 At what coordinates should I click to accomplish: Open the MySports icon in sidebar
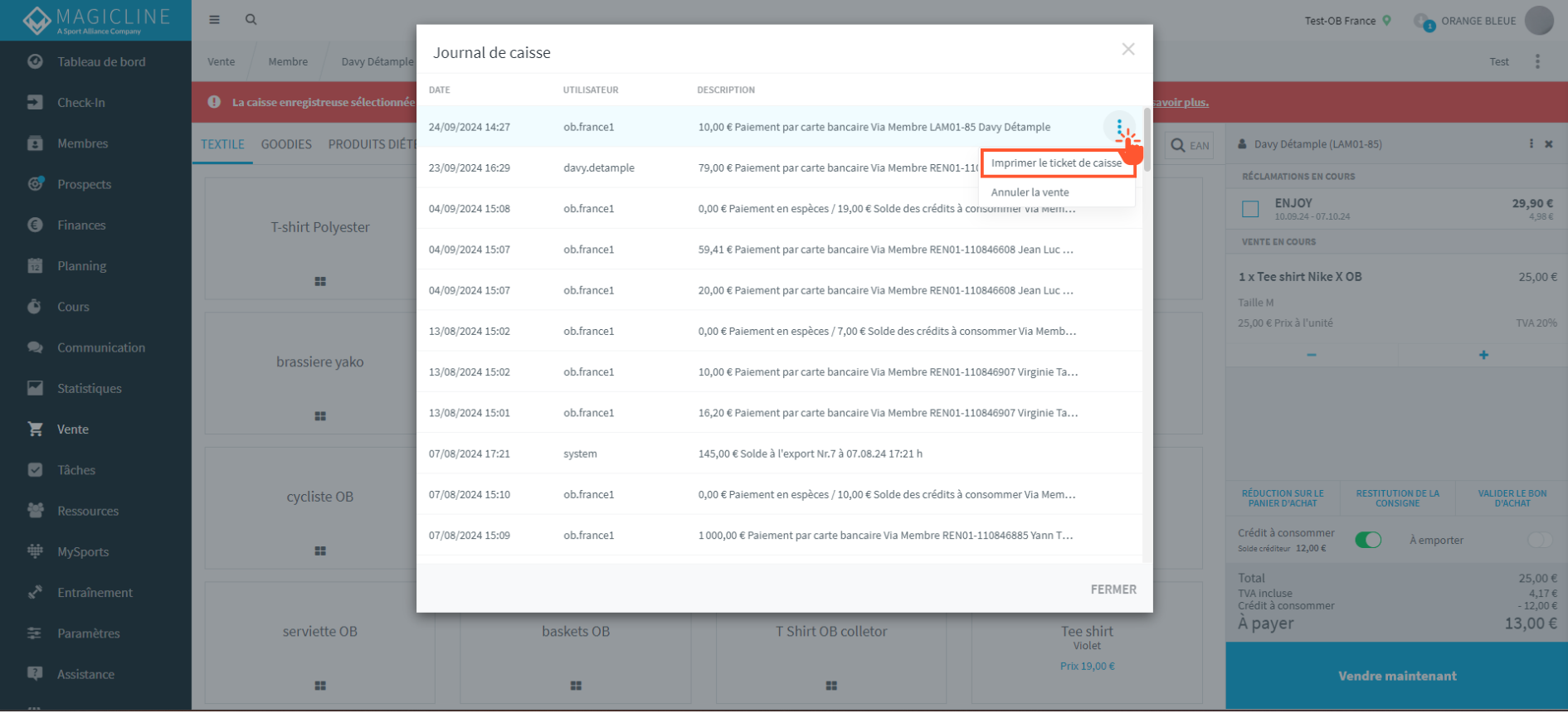click(x=35, y=551)
